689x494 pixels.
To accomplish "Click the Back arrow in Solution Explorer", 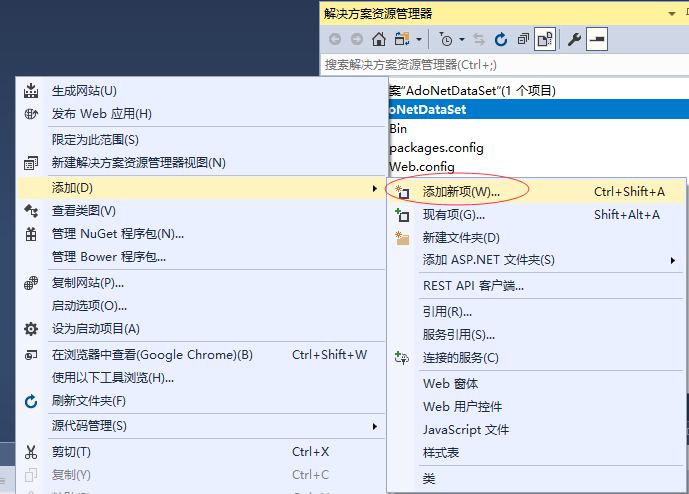I will 333,40.
